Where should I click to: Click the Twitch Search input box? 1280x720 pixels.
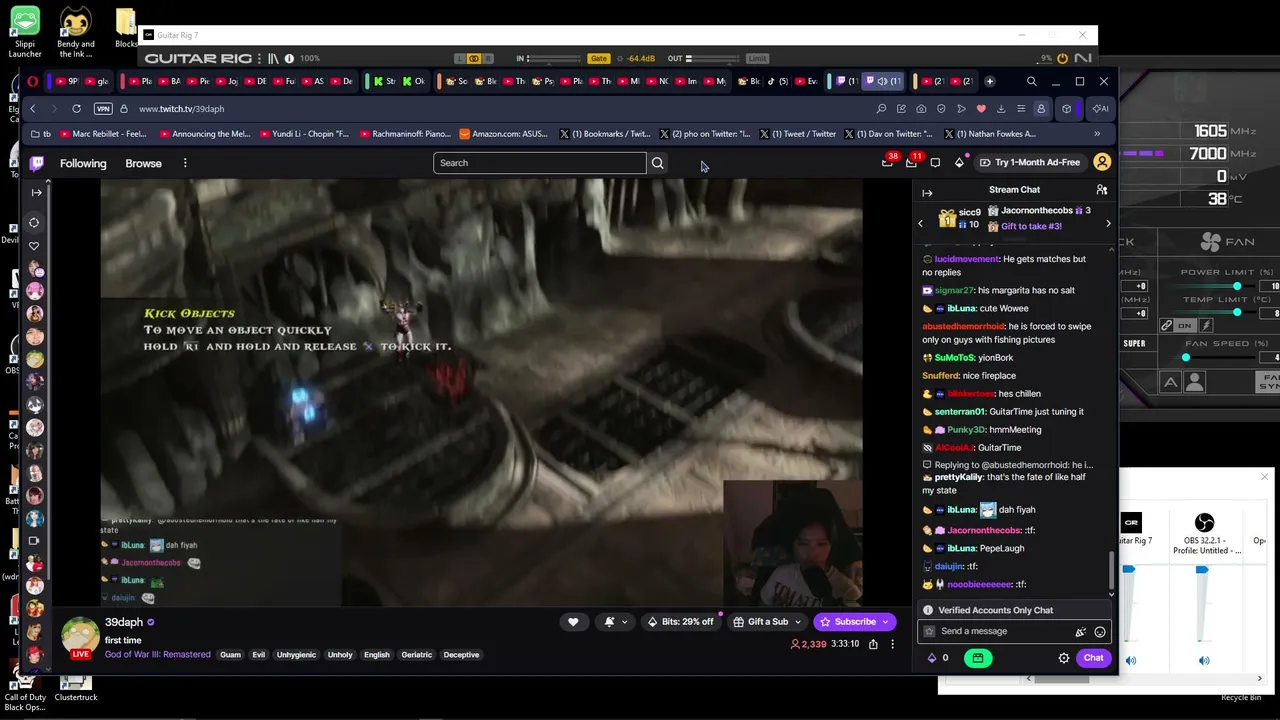[x=540, y=163]
